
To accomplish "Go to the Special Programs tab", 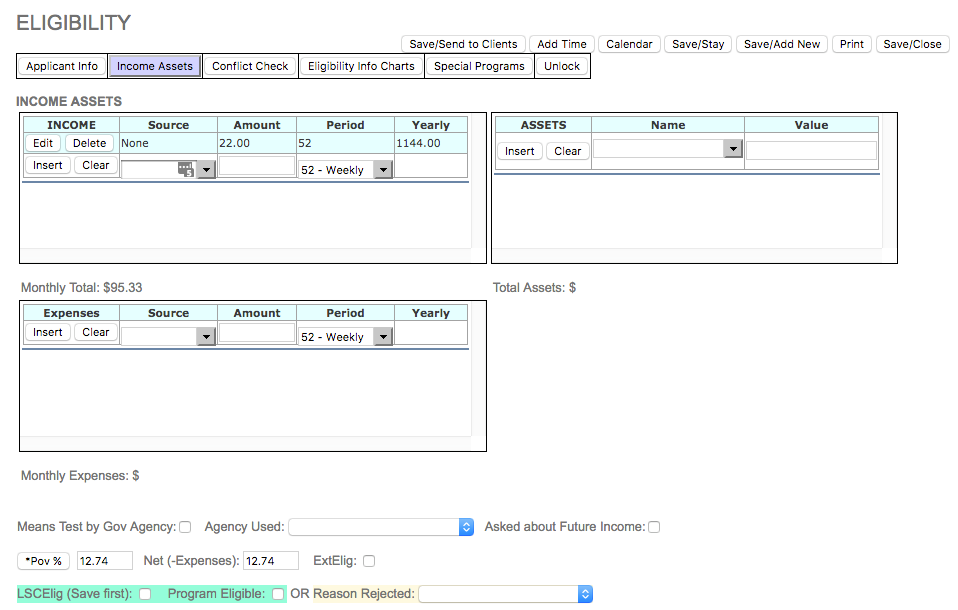I will coord(479,66).
